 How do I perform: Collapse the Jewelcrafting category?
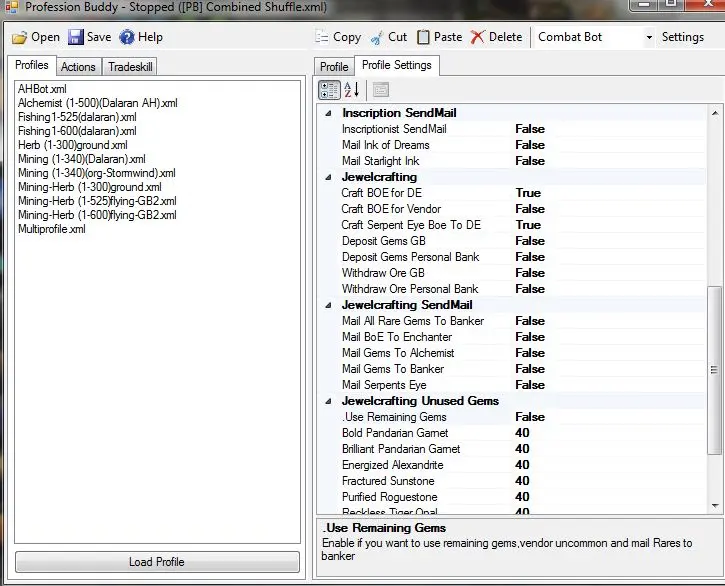[x=329, y=177]
